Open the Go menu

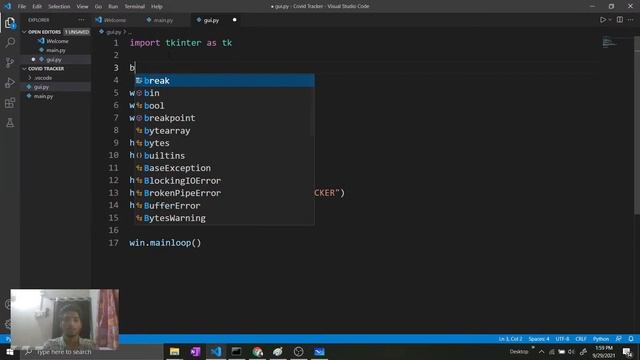click(98, 7)
